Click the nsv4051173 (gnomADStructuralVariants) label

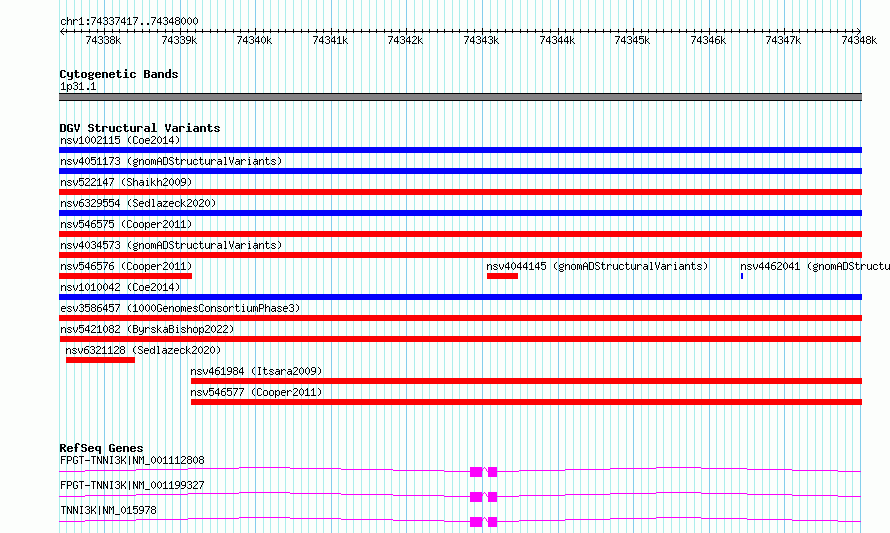coord(171,161)
